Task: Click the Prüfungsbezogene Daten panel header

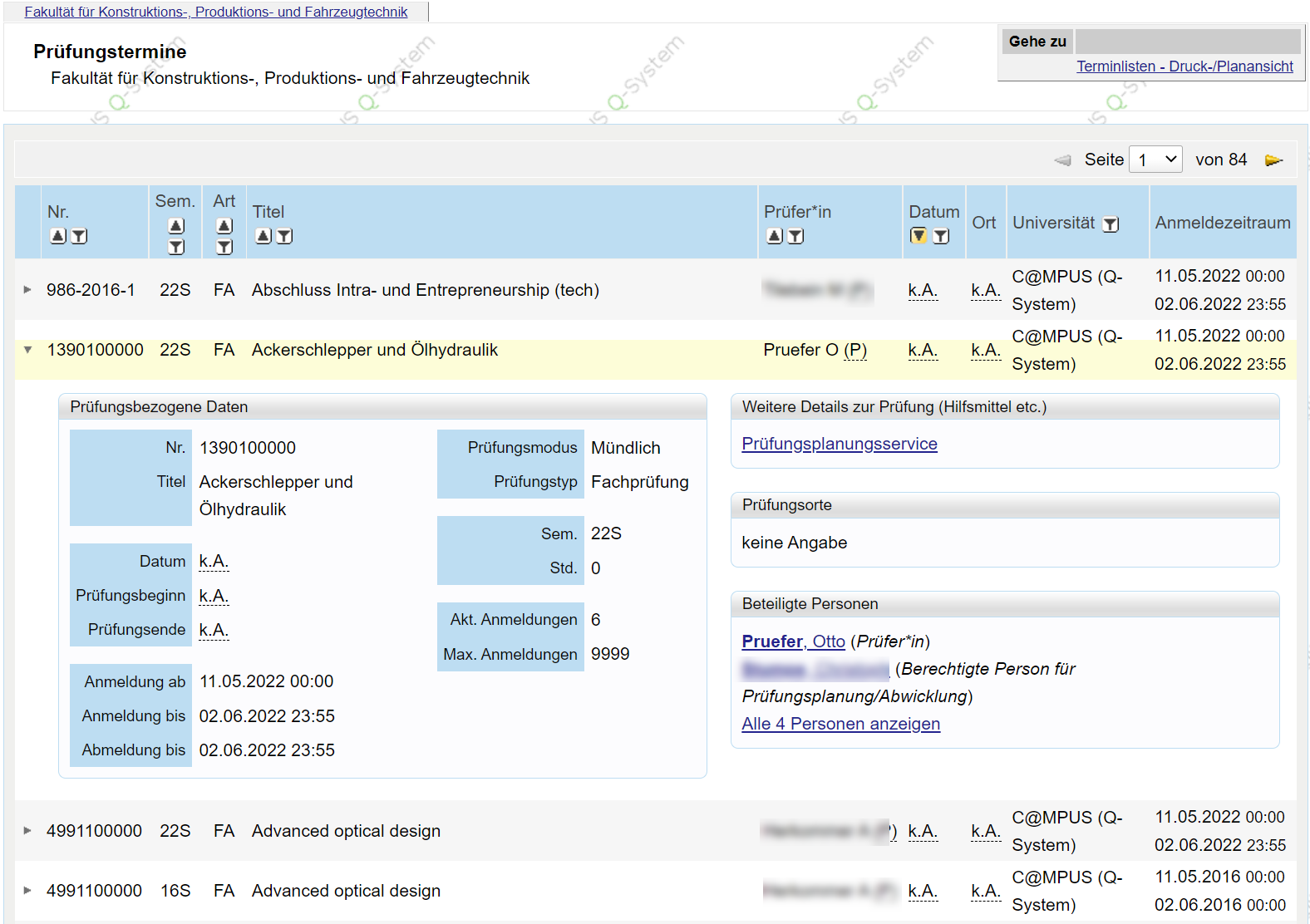Action: (x=382, y=407)
